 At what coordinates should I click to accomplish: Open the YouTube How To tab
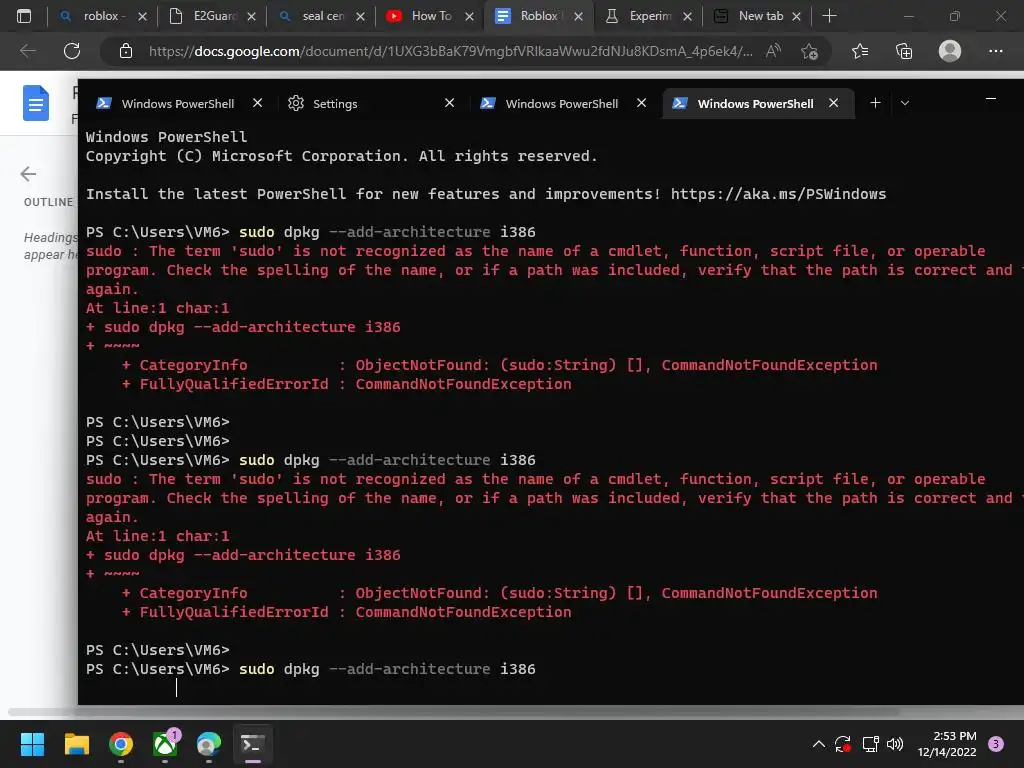430,16
